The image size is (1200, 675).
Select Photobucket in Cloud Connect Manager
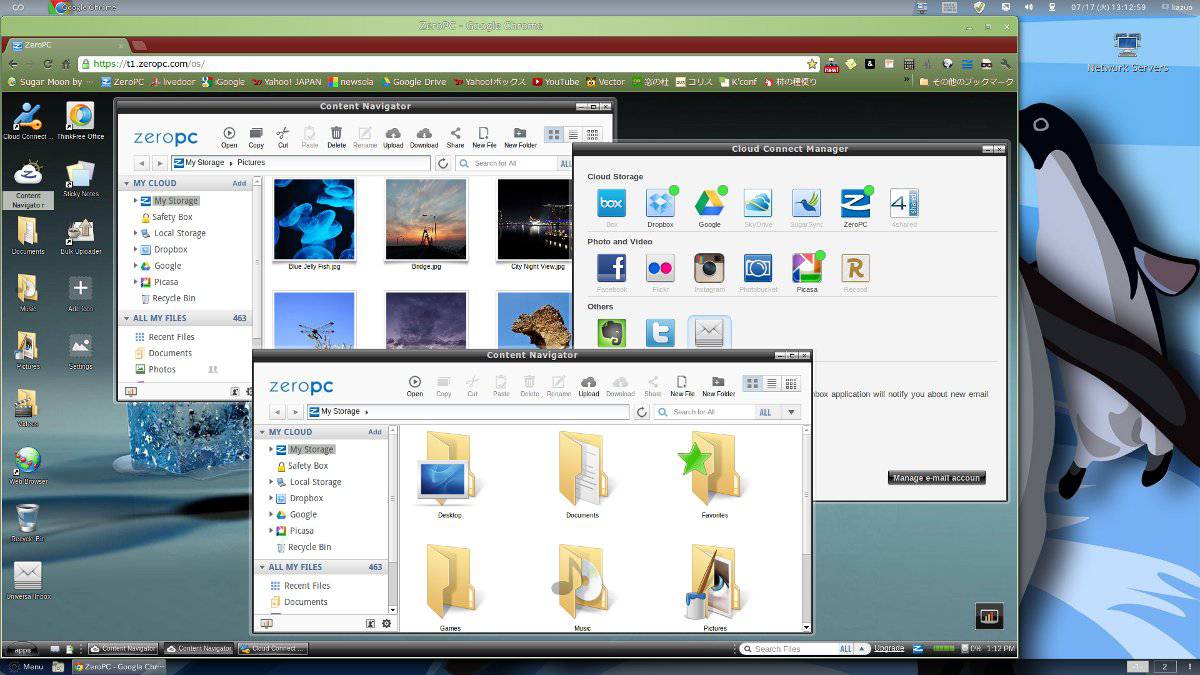click(x=758, y=273)
